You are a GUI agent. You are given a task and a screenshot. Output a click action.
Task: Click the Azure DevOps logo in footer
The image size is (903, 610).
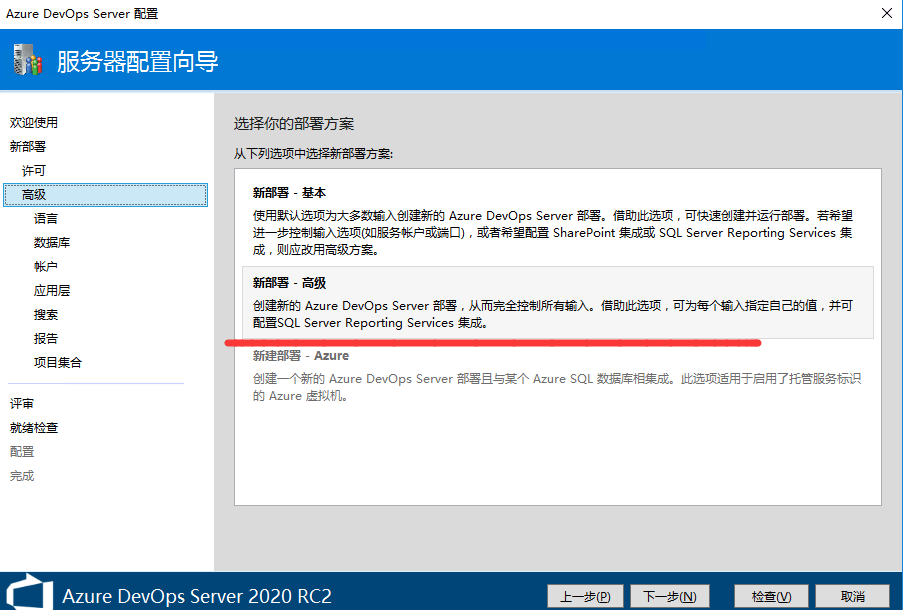[27, 593]
